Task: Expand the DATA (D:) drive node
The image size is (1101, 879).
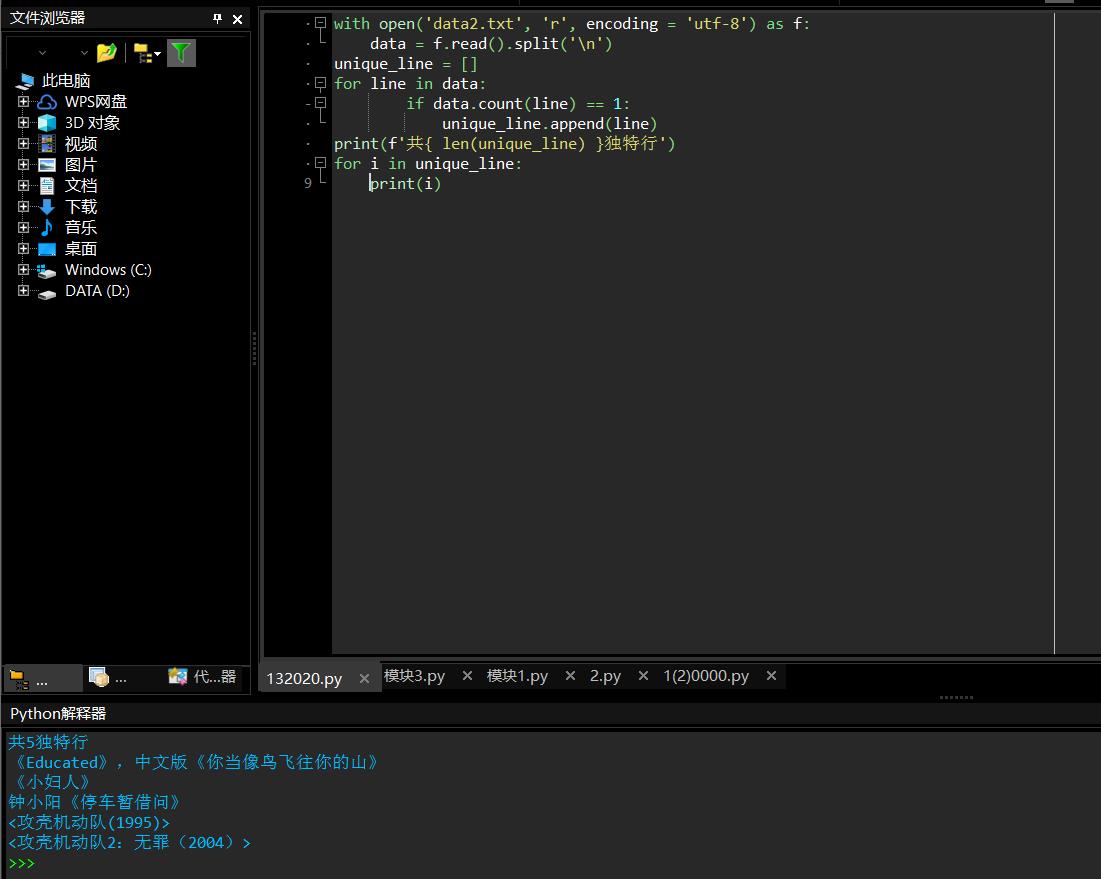Action: point(23,291)
